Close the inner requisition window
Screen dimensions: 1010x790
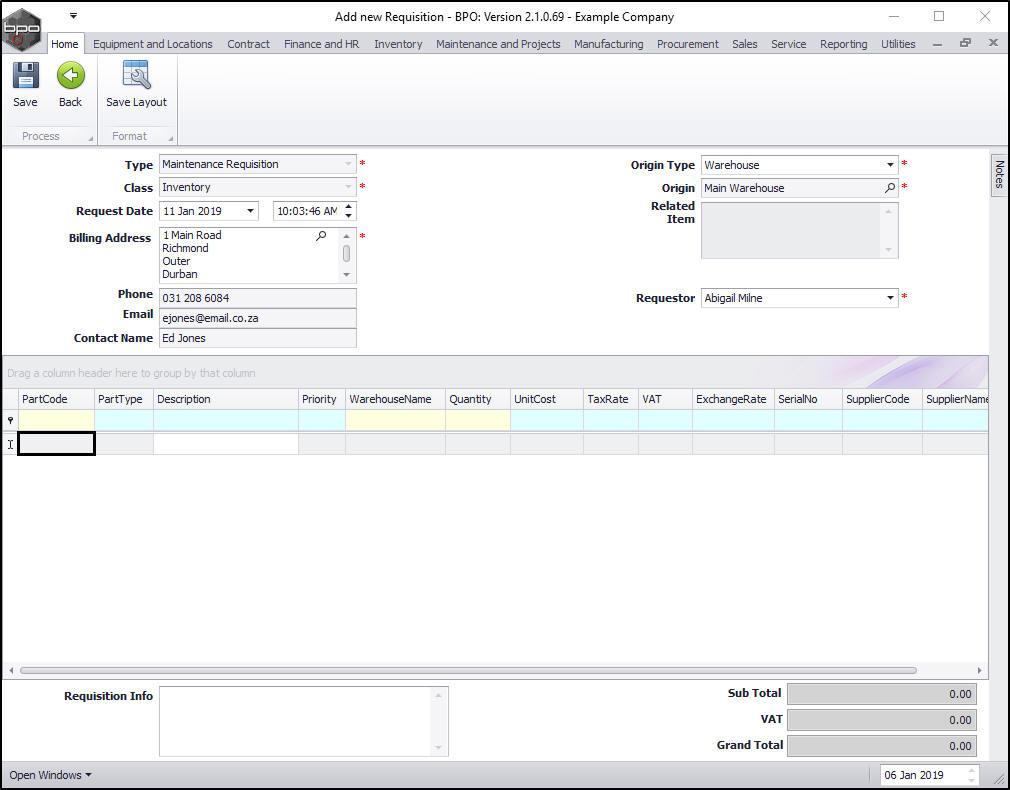tap(993, 43)
